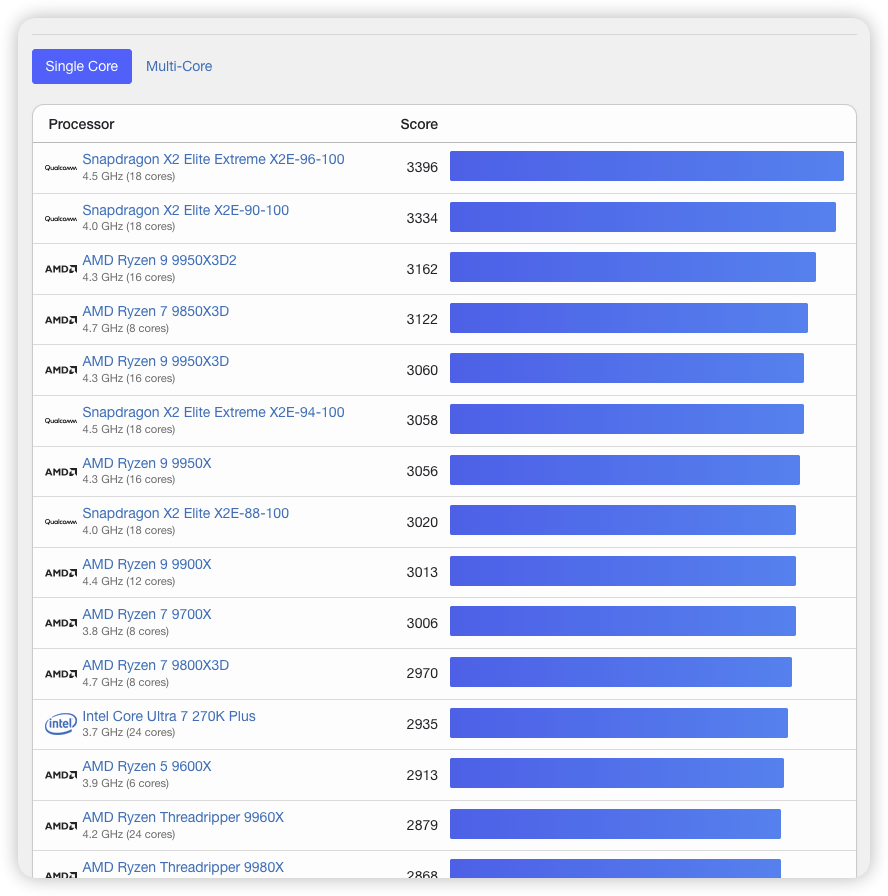Click AMD logo beside Ryzen 9 9950X3D

[x=61, y=370]
